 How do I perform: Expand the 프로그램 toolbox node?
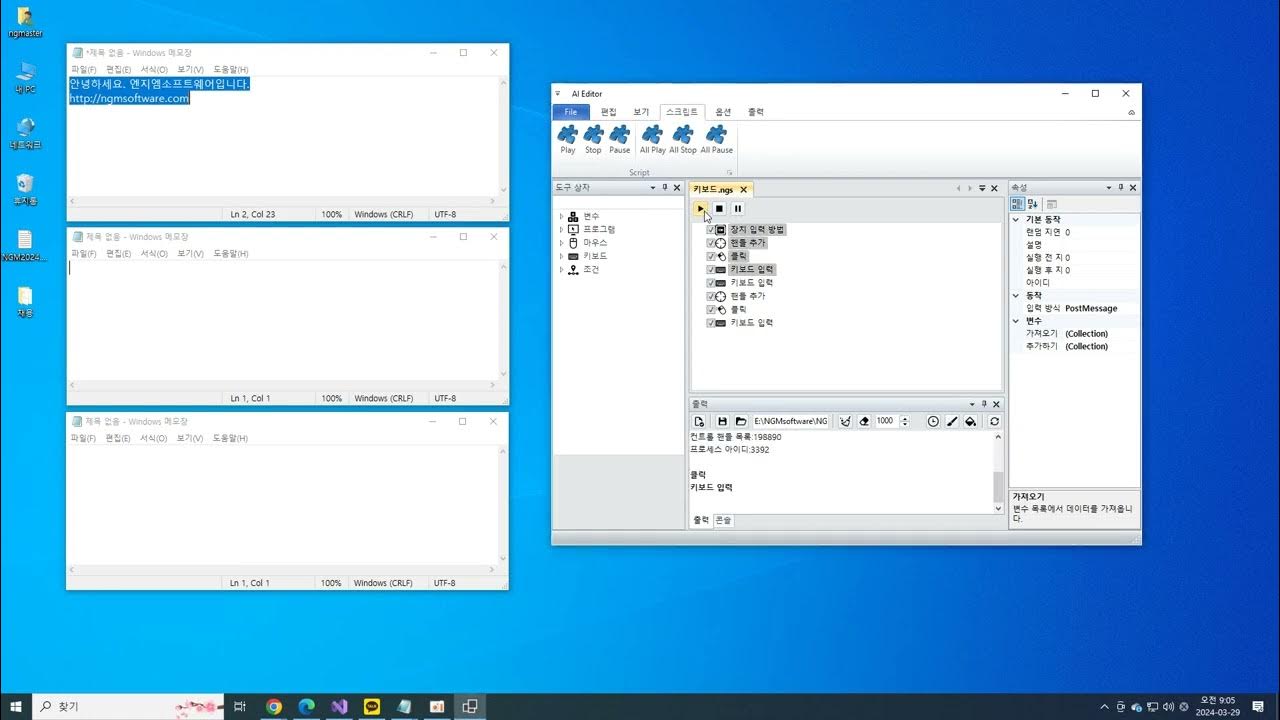(561, 229)
